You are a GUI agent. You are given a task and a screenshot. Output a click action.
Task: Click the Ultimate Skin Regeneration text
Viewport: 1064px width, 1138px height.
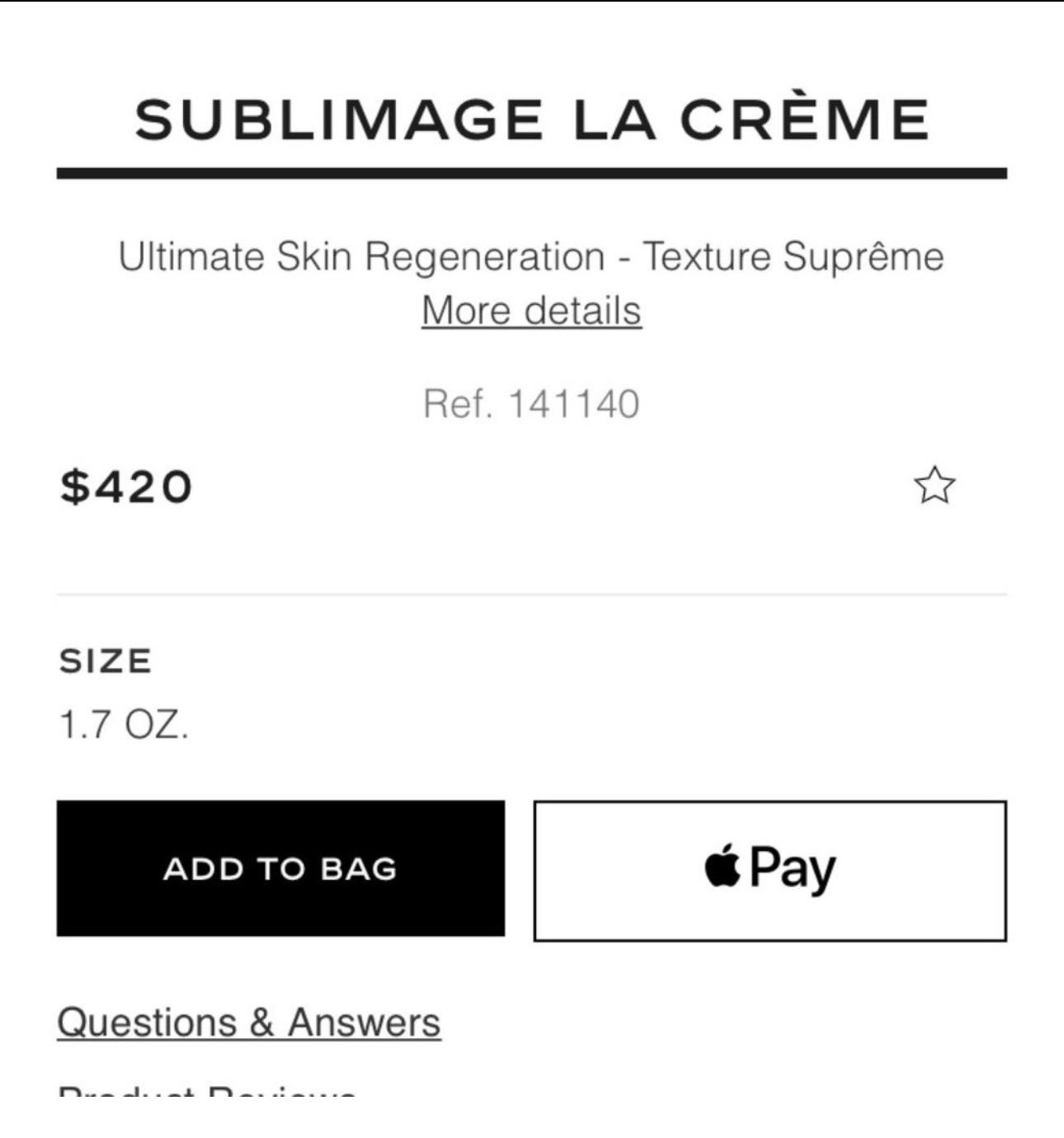(361, 256)
